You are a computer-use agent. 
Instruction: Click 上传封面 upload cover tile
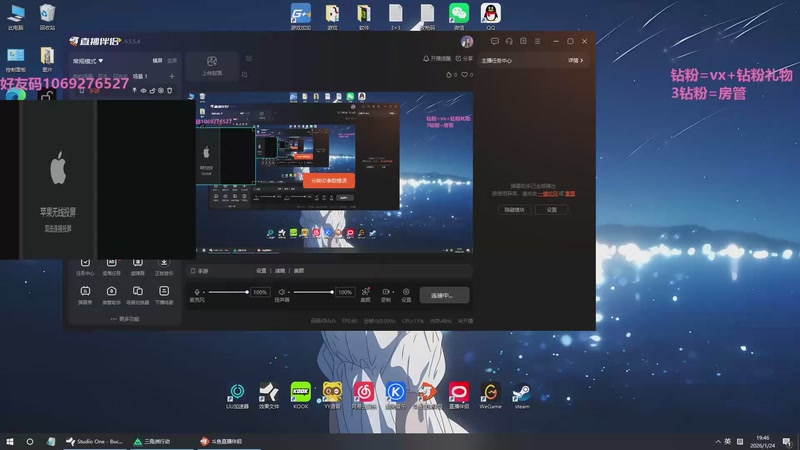point(212,66)
